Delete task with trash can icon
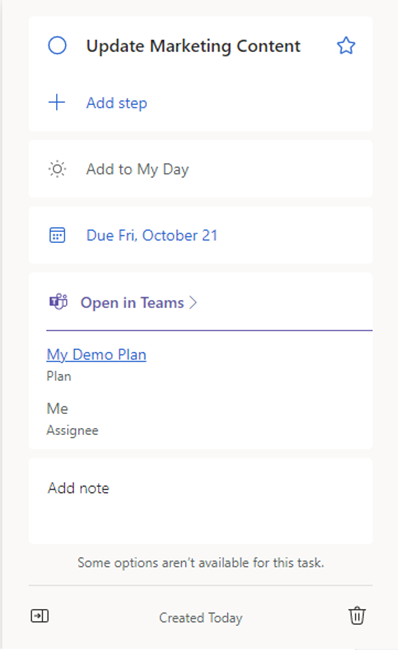The height and width of the screenshot is (650, 398). point(357,616)
